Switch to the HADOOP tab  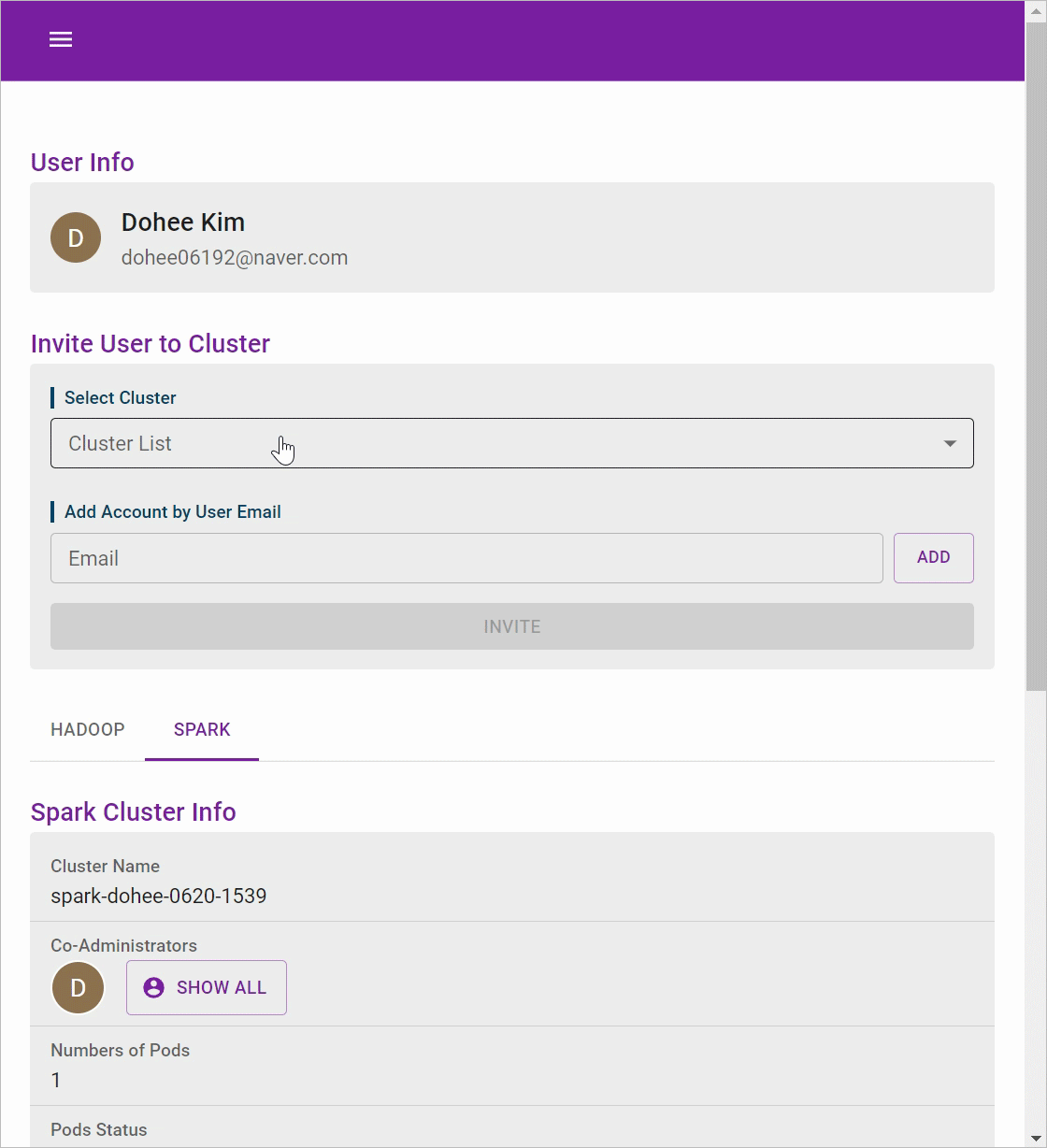[x=88, y=730]
